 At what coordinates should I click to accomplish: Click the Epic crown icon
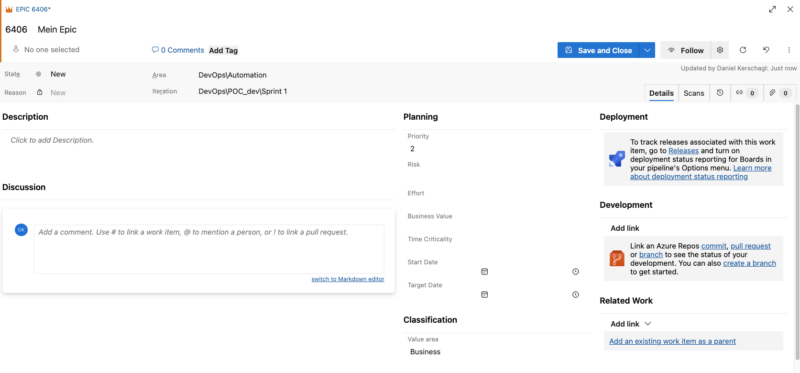point(9,9)
